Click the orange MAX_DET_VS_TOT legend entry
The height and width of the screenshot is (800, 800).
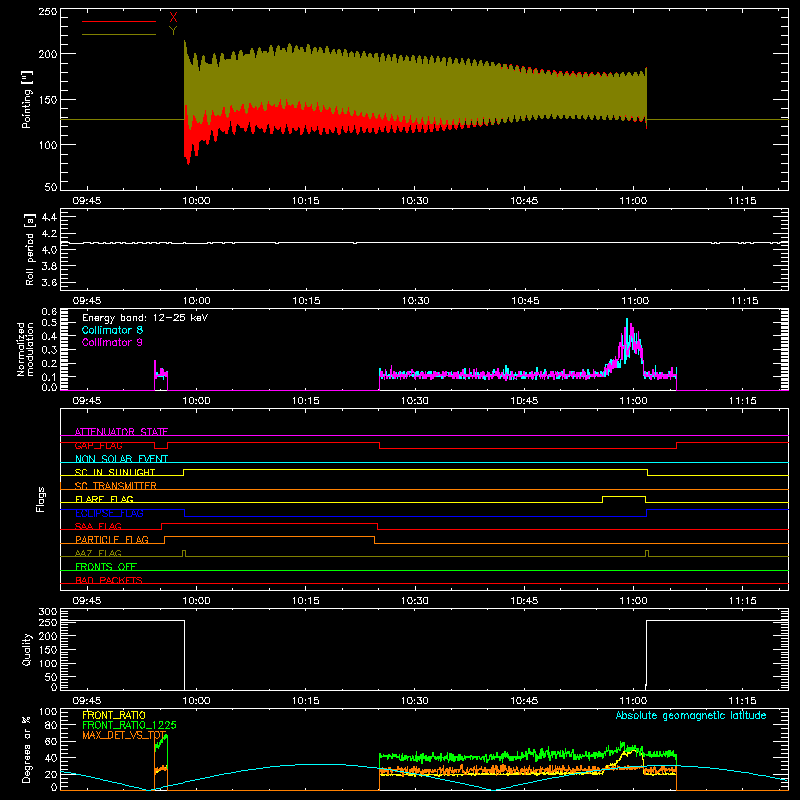click(x=124, y=735)
